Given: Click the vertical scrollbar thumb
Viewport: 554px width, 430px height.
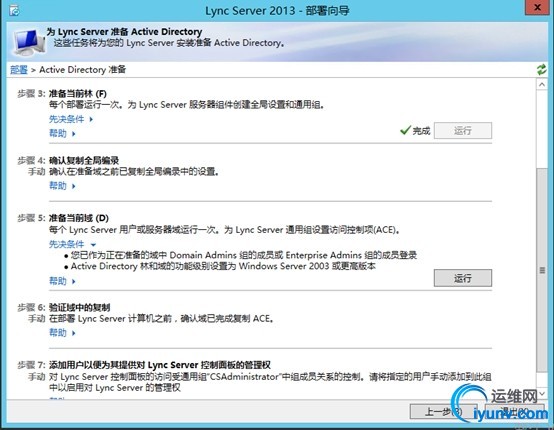Looking at the screenshot, I should [542, 270].
